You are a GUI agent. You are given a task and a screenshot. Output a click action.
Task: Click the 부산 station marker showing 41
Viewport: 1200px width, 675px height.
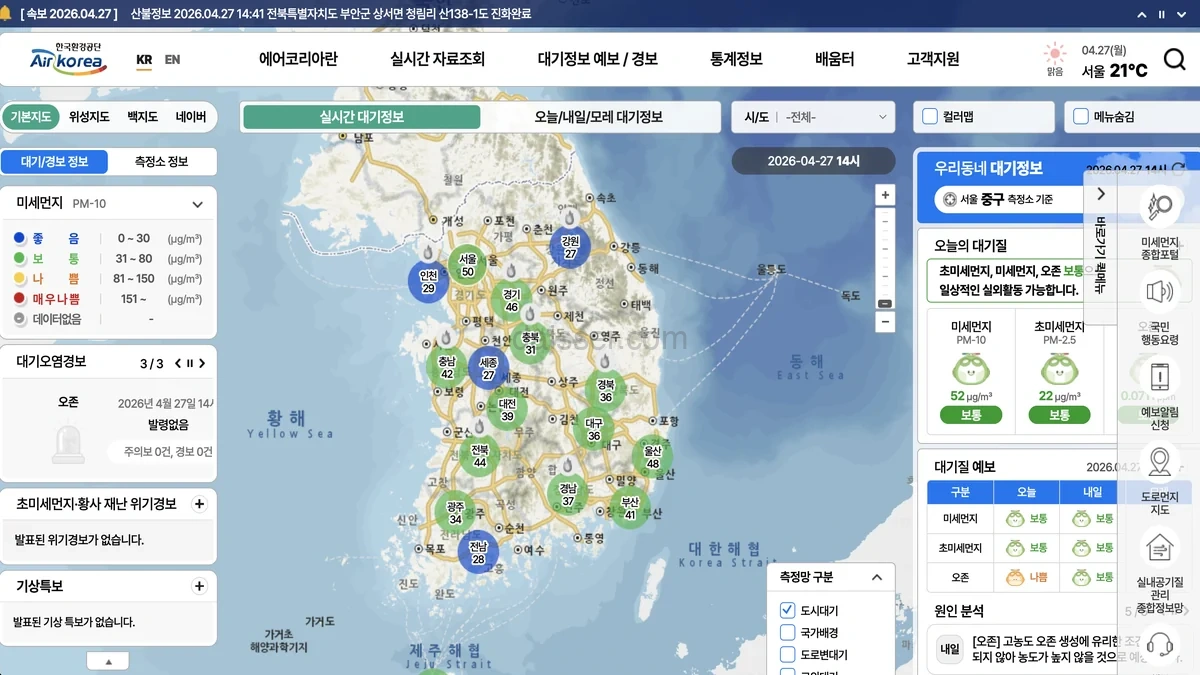point(630,508)
